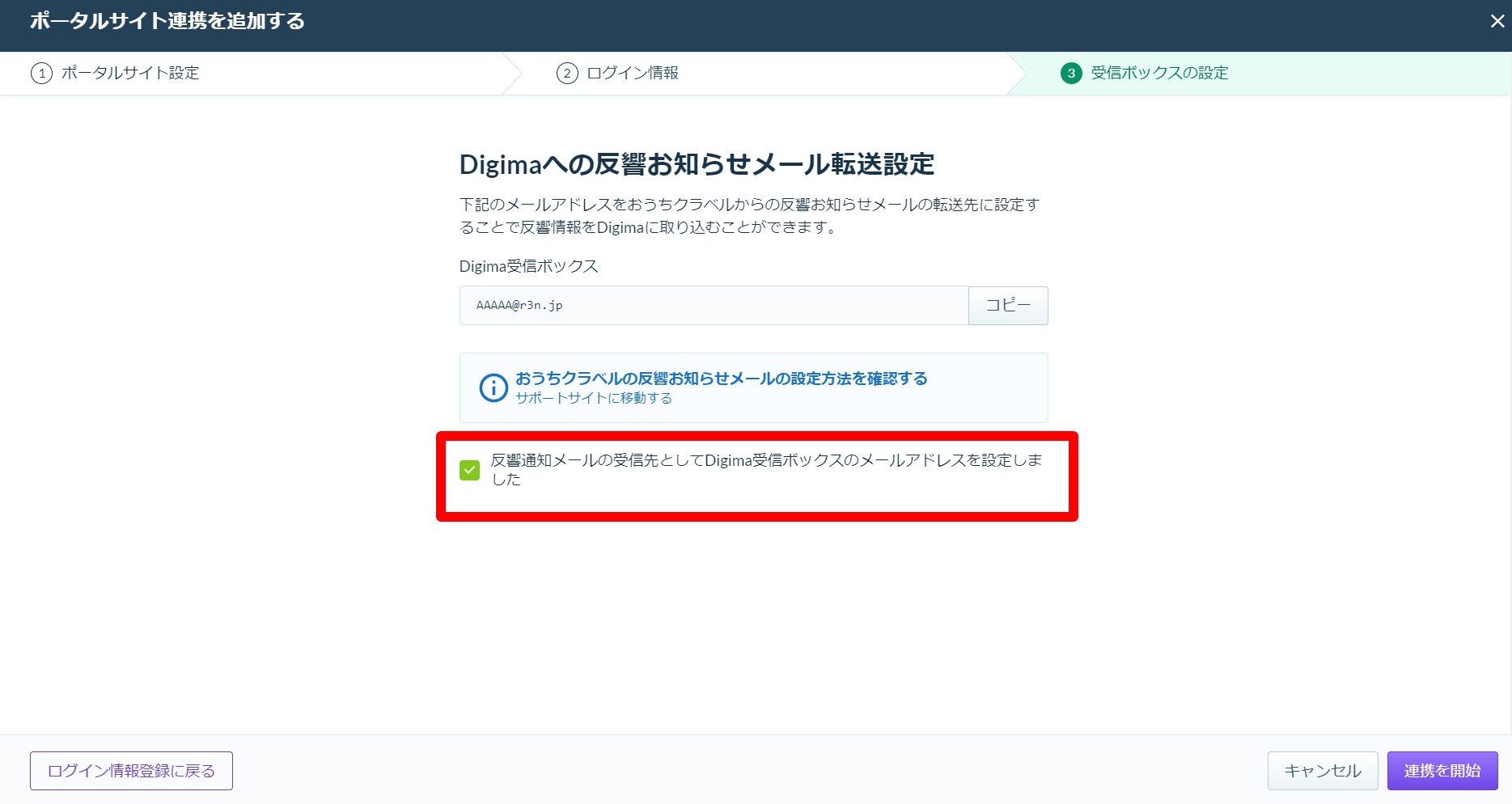Click the description paragraph starting 下記のメールアドレス

[749, 216]
